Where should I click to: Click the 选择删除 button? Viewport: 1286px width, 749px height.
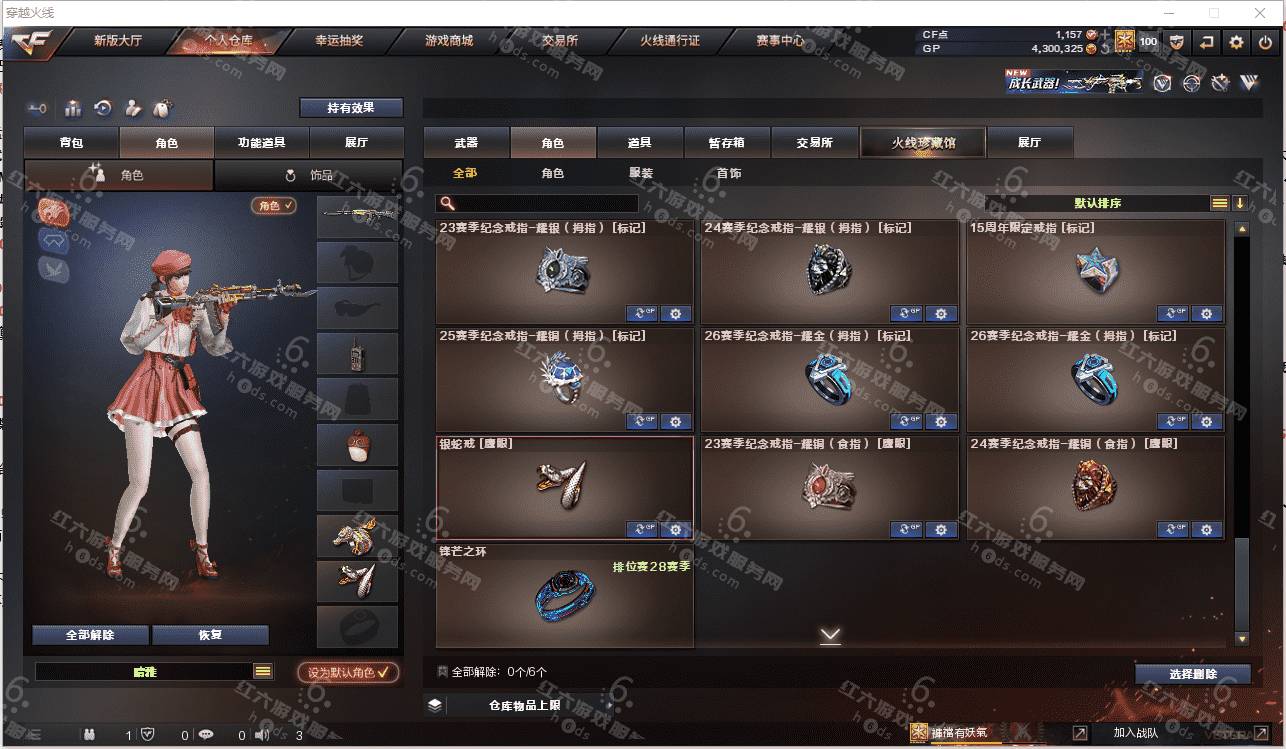(x=1193, y=674)
